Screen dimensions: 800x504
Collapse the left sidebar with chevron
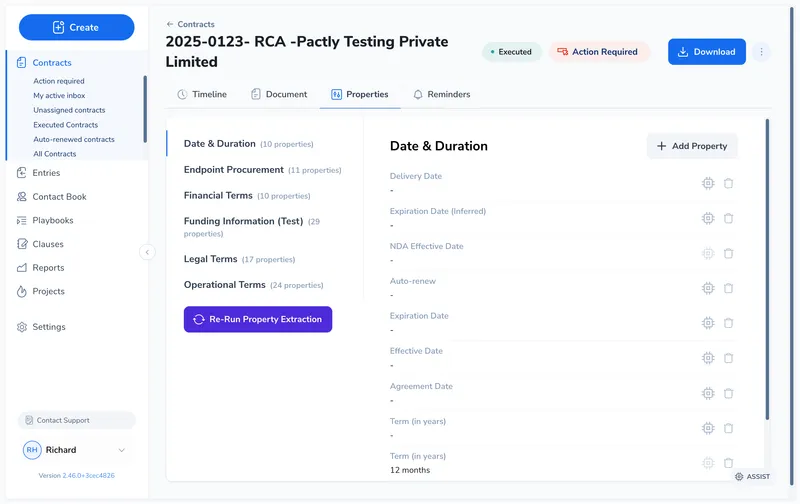(148, 252)
